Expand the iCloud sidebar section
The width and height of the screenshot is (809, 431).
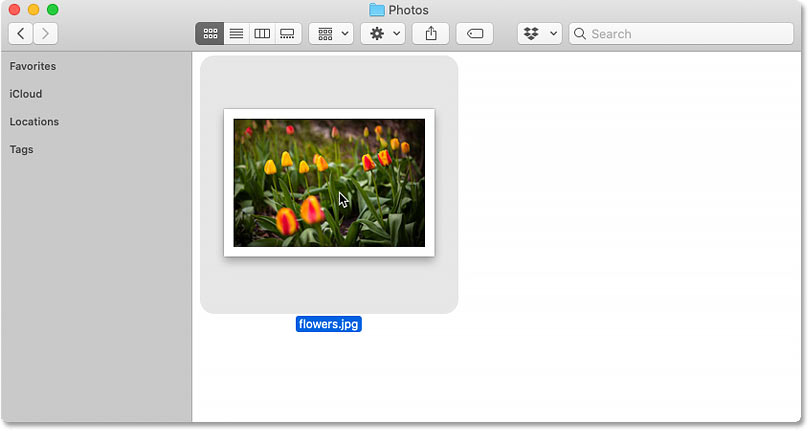coord(26,94)
